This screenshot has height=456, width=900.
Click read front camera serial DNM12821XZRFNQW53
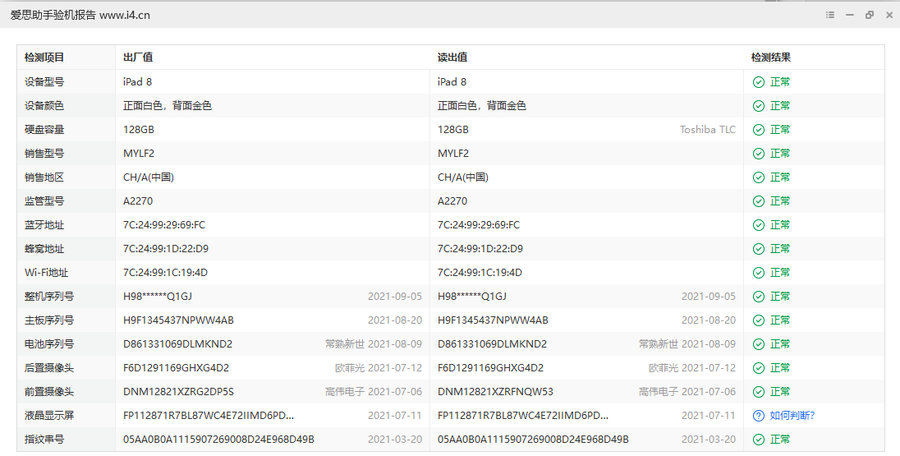[x=495, y=392]
